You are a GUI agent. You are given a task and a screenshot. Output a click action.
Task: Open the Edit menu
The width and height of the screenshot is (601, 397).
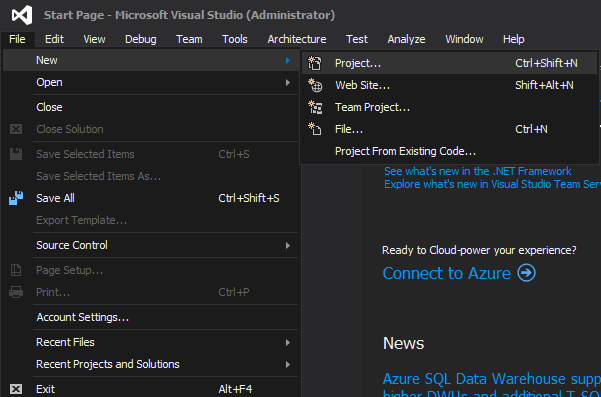pos(54,39)
